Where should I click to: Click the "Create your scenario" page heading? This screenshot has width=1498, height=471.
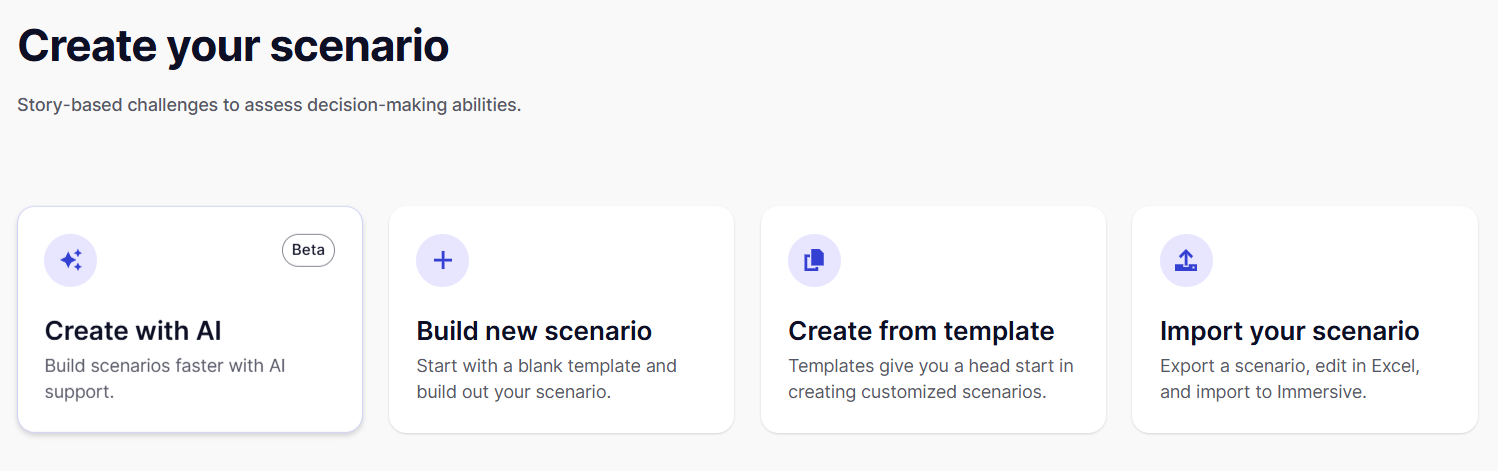233,46
